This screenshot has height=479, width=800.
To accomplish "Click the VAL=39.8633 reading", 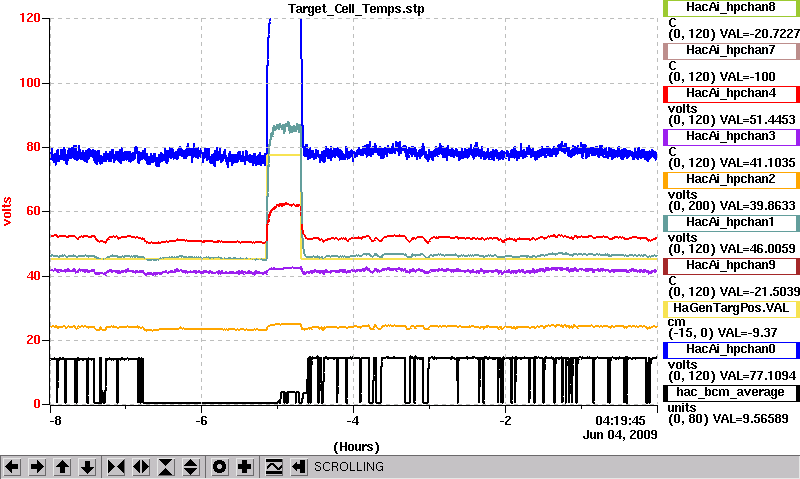I will (x=757, y=206).
